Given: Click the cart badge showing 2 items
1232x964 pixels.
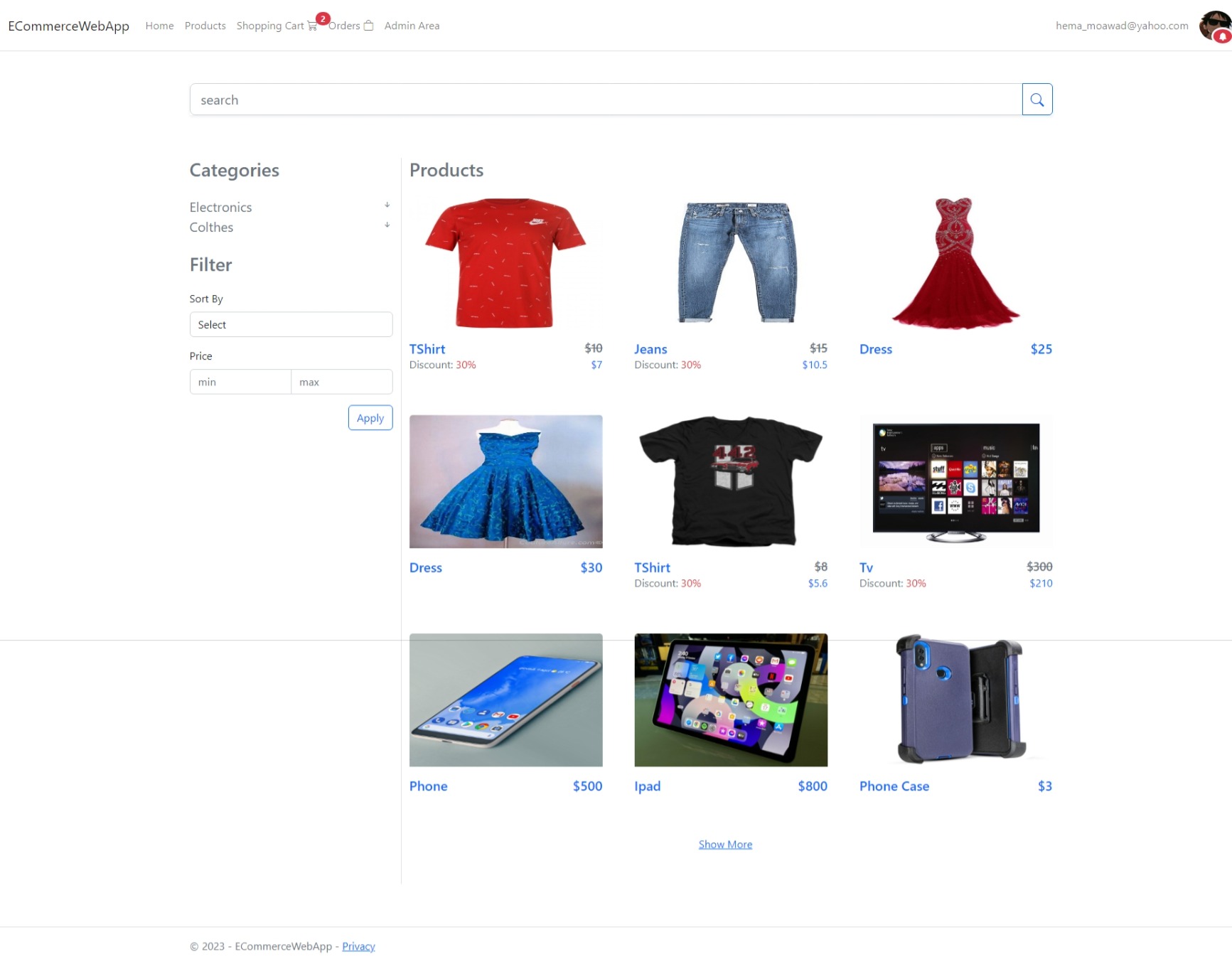Looking at the screenshot, I should [x=323, y=18].
